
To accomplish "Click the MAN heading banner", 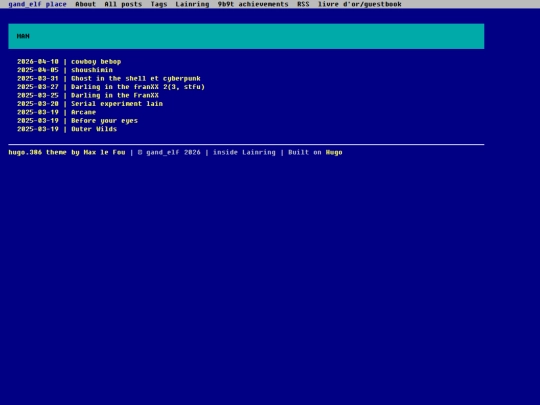I will click(x=246, y=36).
